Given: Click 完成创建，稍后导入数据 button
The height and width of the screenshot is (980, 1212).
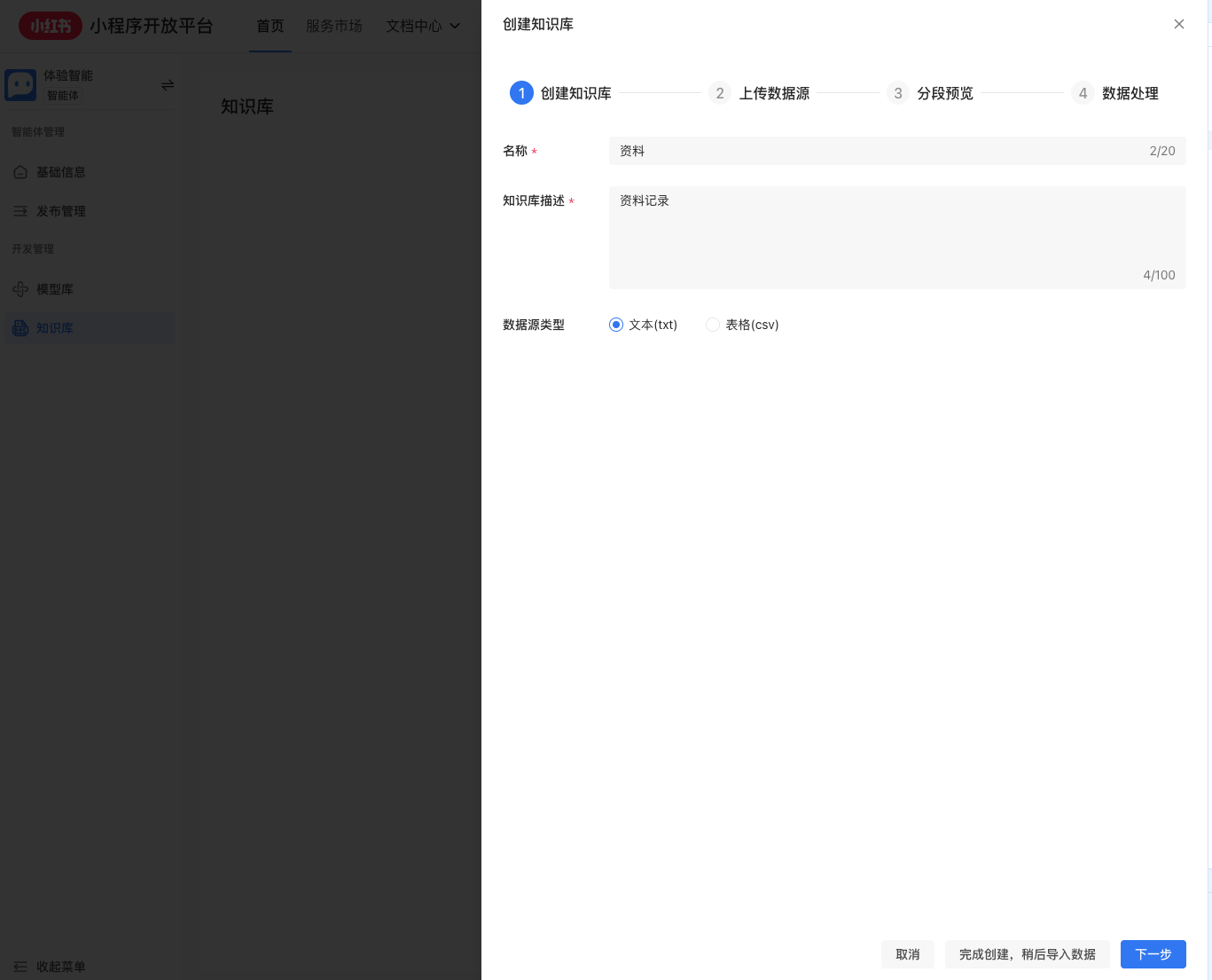Looking at the screenshot, I should coord(1028,954).
